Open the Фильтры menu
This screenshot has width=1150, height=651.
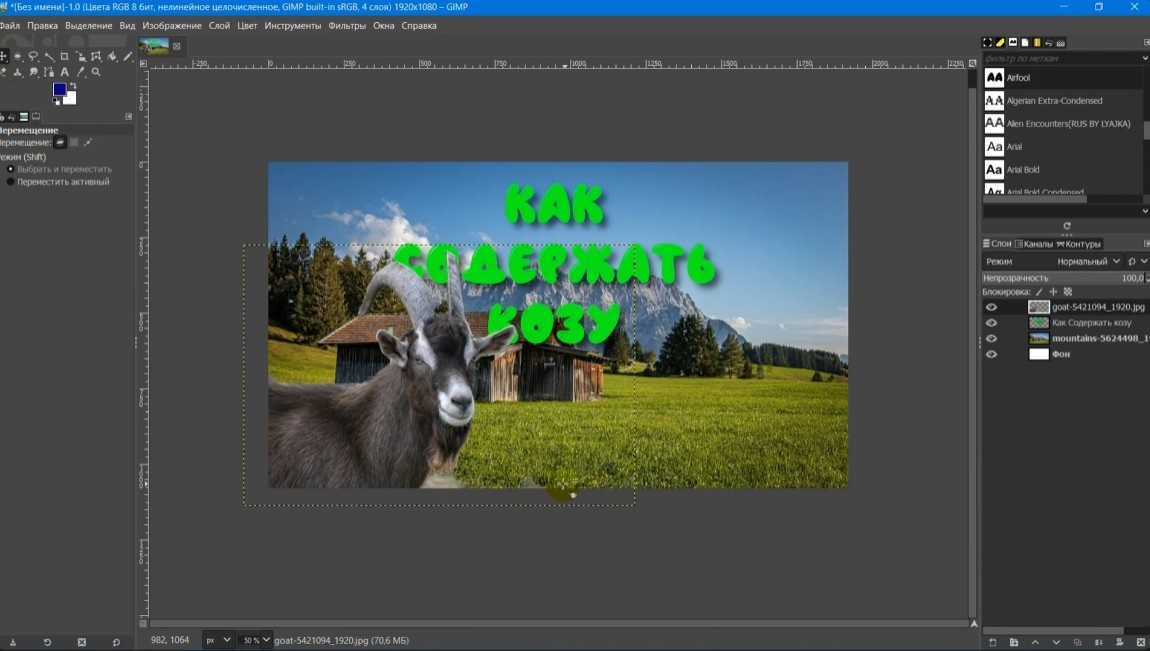pos(347,26)
